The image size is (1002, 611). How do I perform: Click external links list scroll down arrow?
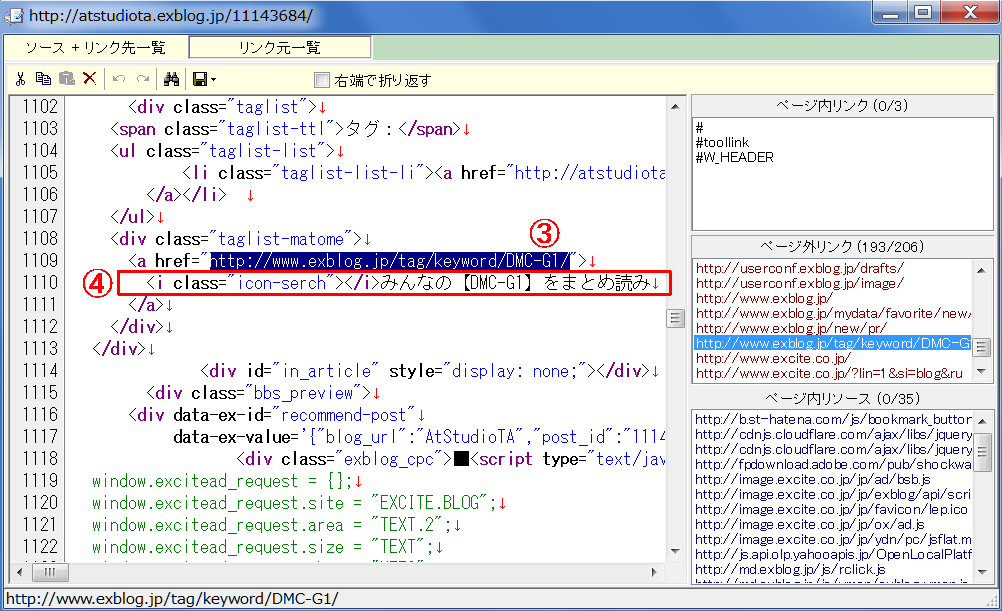[982, 371]
